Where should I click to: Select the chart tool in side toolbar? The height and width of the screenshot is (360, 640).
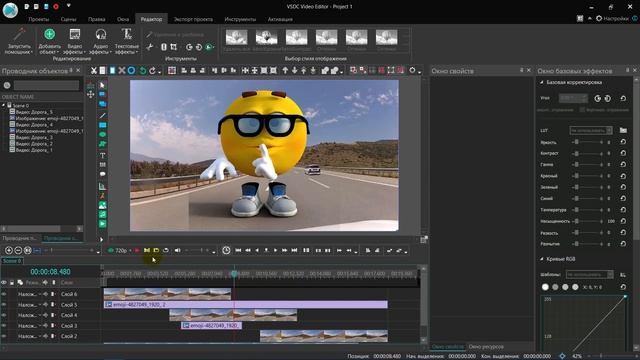point(102,186)
